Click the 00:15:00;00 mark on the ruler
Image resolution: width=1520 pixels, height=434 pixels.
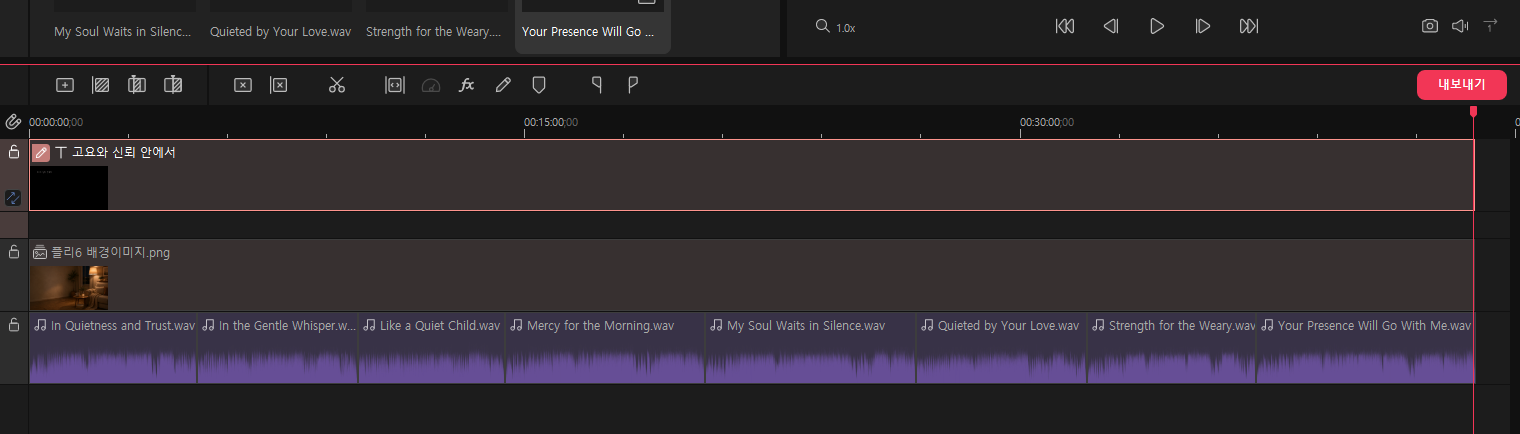point(551,122)
